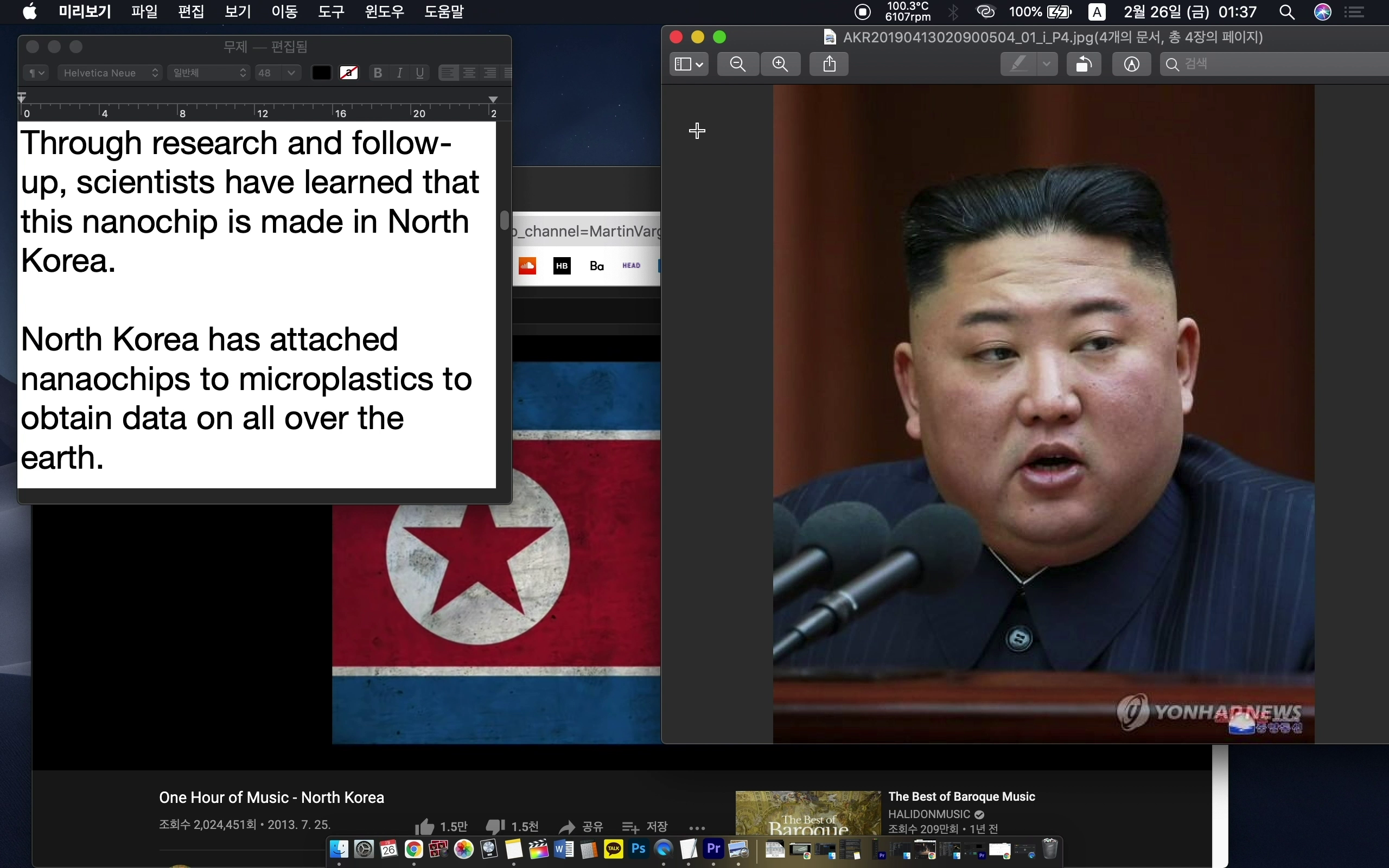Image resolution: width=1389 pixels, height=868 pixels.
Task: Click the zoom in magnifier in Preview
Action: (x=780, y=65)
